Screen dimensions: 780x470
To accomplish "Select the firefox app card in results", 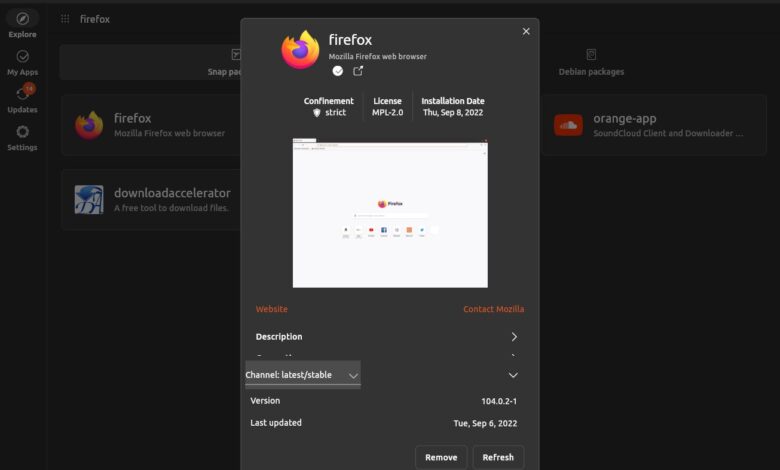I will [151, 125].
